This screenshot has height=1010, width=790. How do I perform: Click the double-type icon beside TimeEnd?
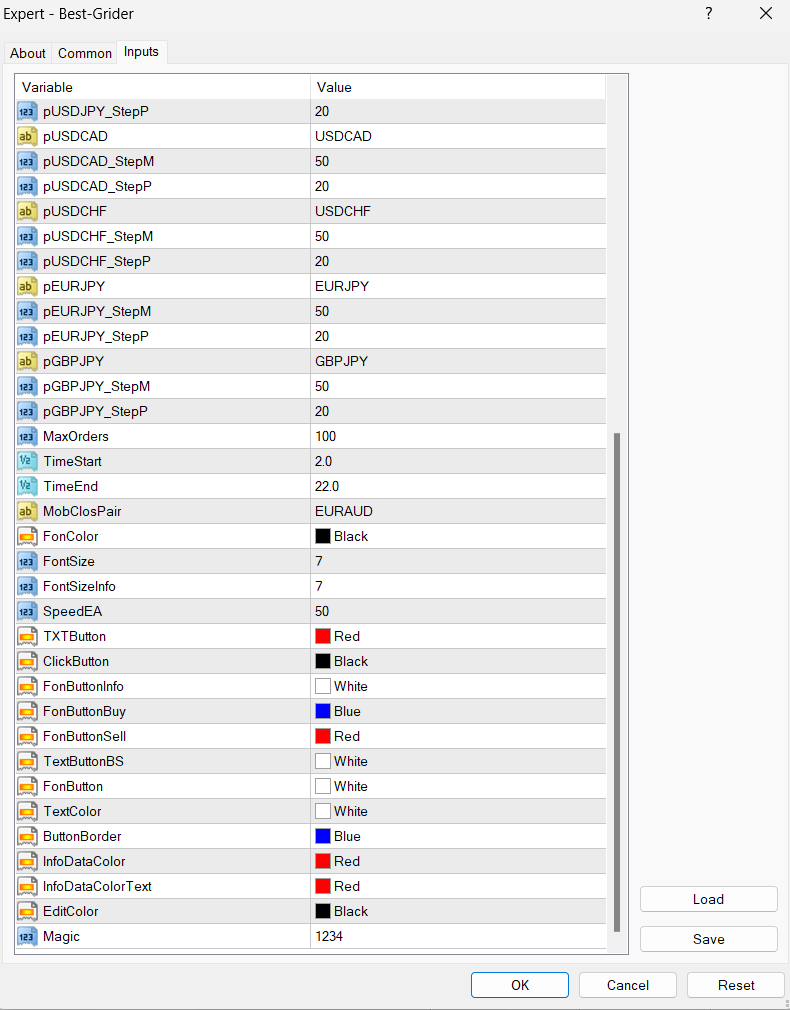pyautogui.click(x=28, y=486)
